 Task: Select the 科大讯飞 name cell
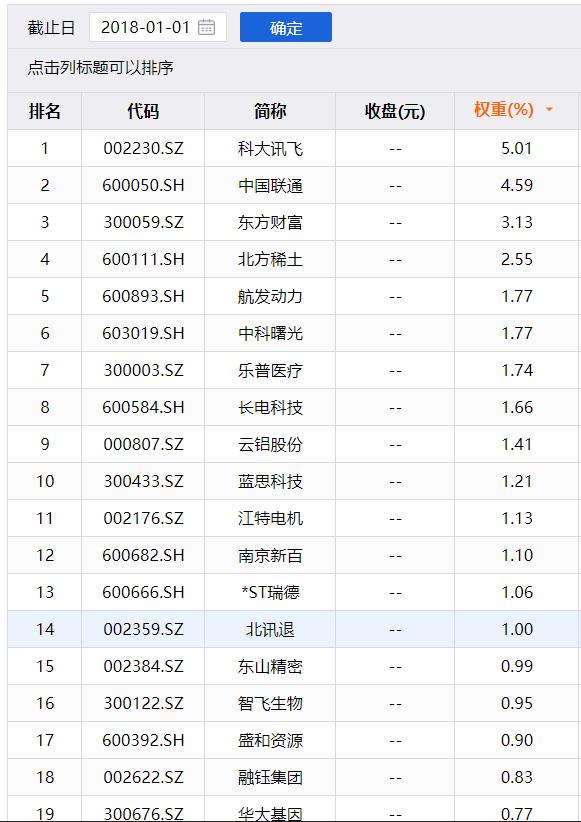tap(270, 149)
